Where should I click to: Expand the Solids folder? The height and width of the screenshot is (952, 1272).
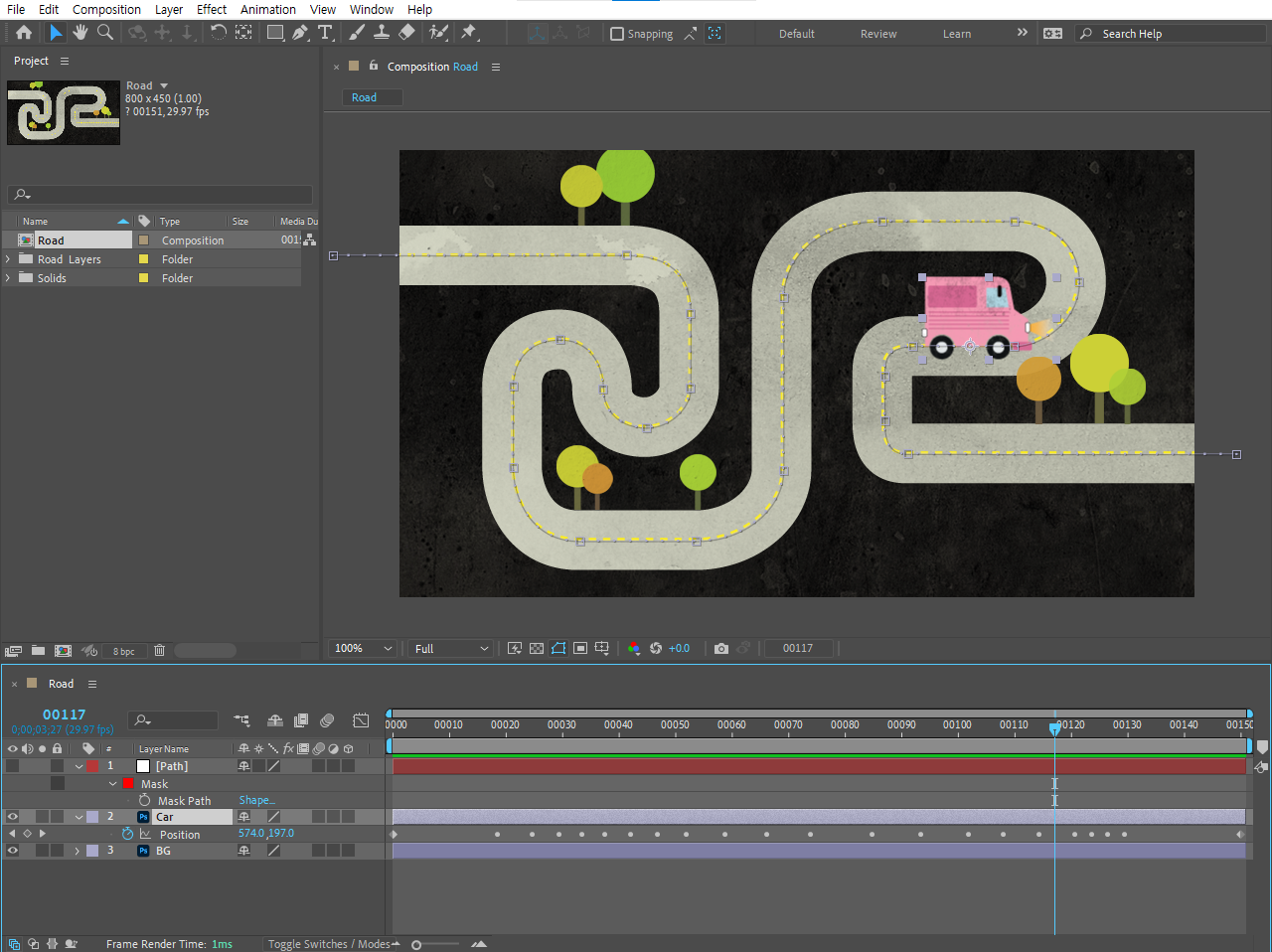pyautogui.click(x=8, y=278)
